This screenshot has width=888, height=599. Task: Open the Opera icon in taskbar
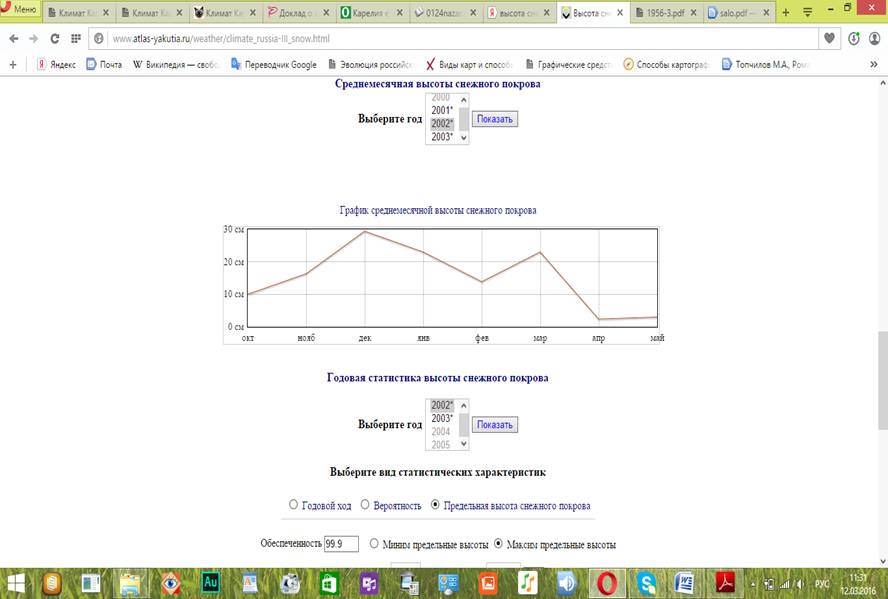point(607,583)
